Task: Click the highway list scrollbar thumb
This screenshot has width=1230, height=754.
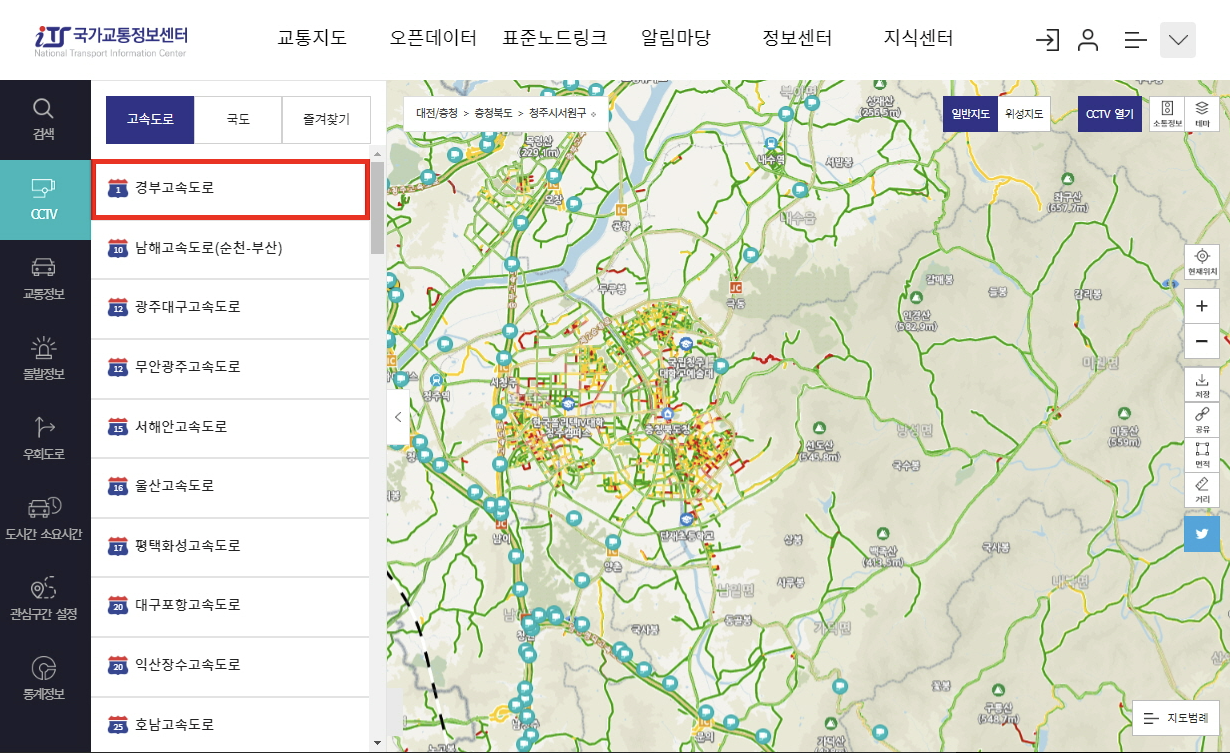Action: 377,206
